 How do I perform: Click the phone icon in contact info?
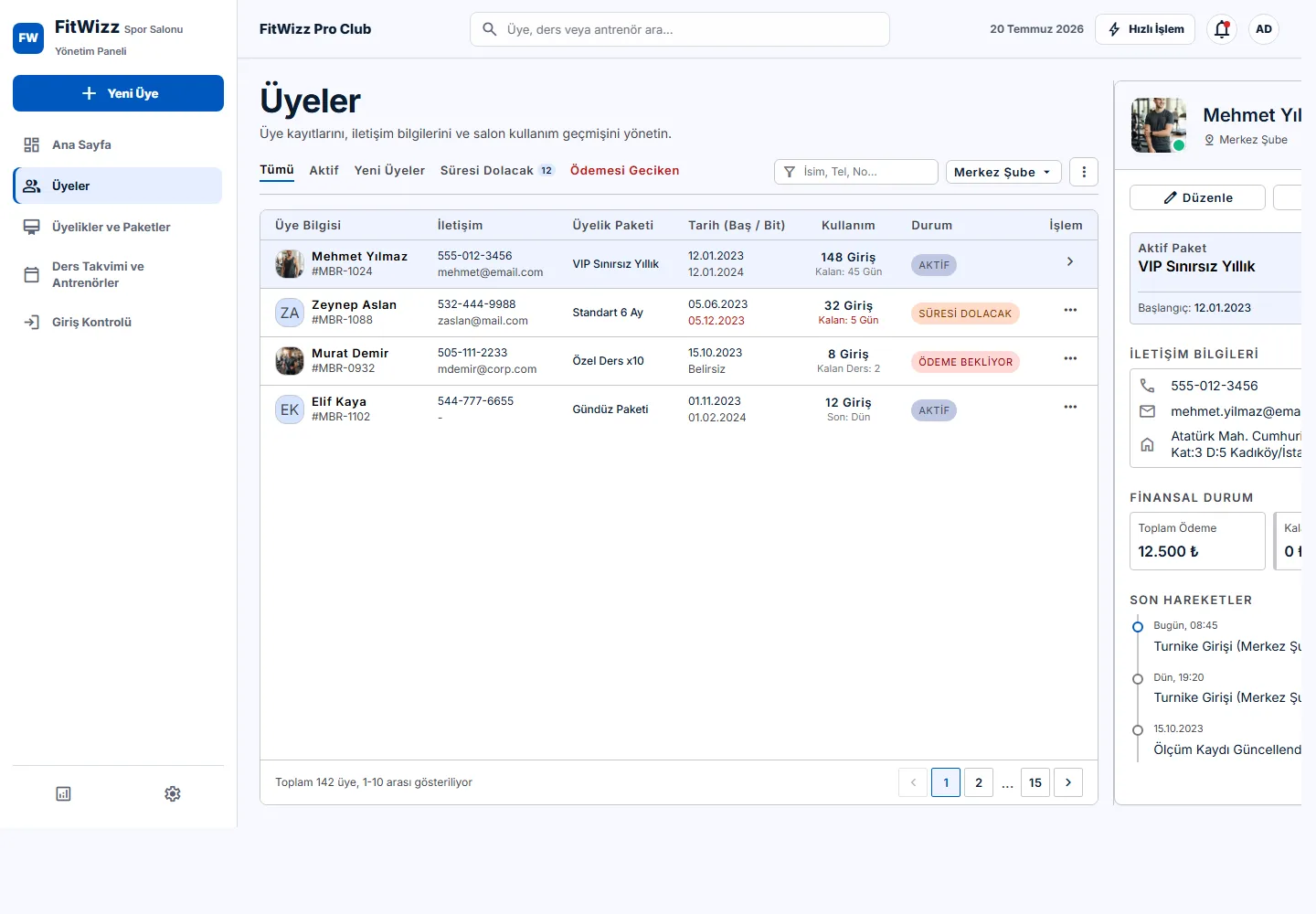1147,386
